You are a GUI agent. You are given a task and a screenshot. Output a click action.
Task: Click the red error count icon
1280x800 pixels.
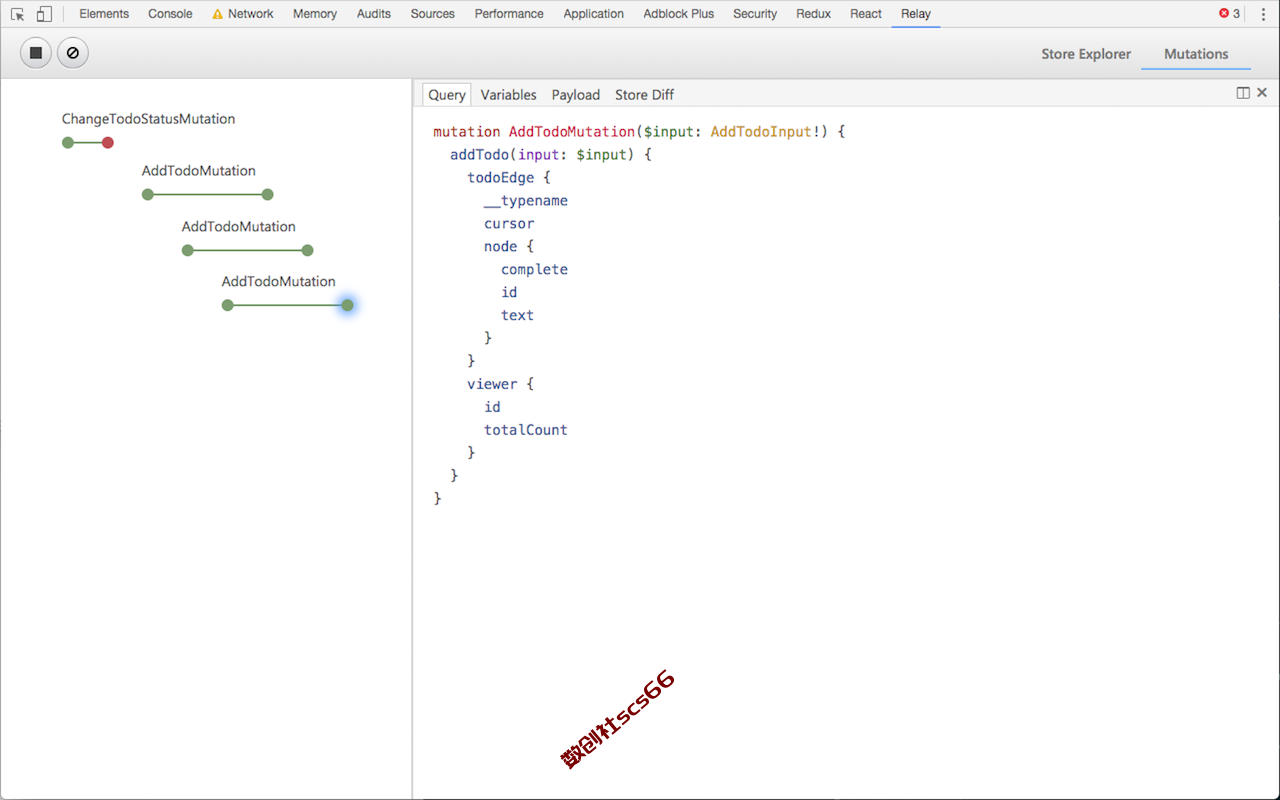click(x=1224, y=14)
